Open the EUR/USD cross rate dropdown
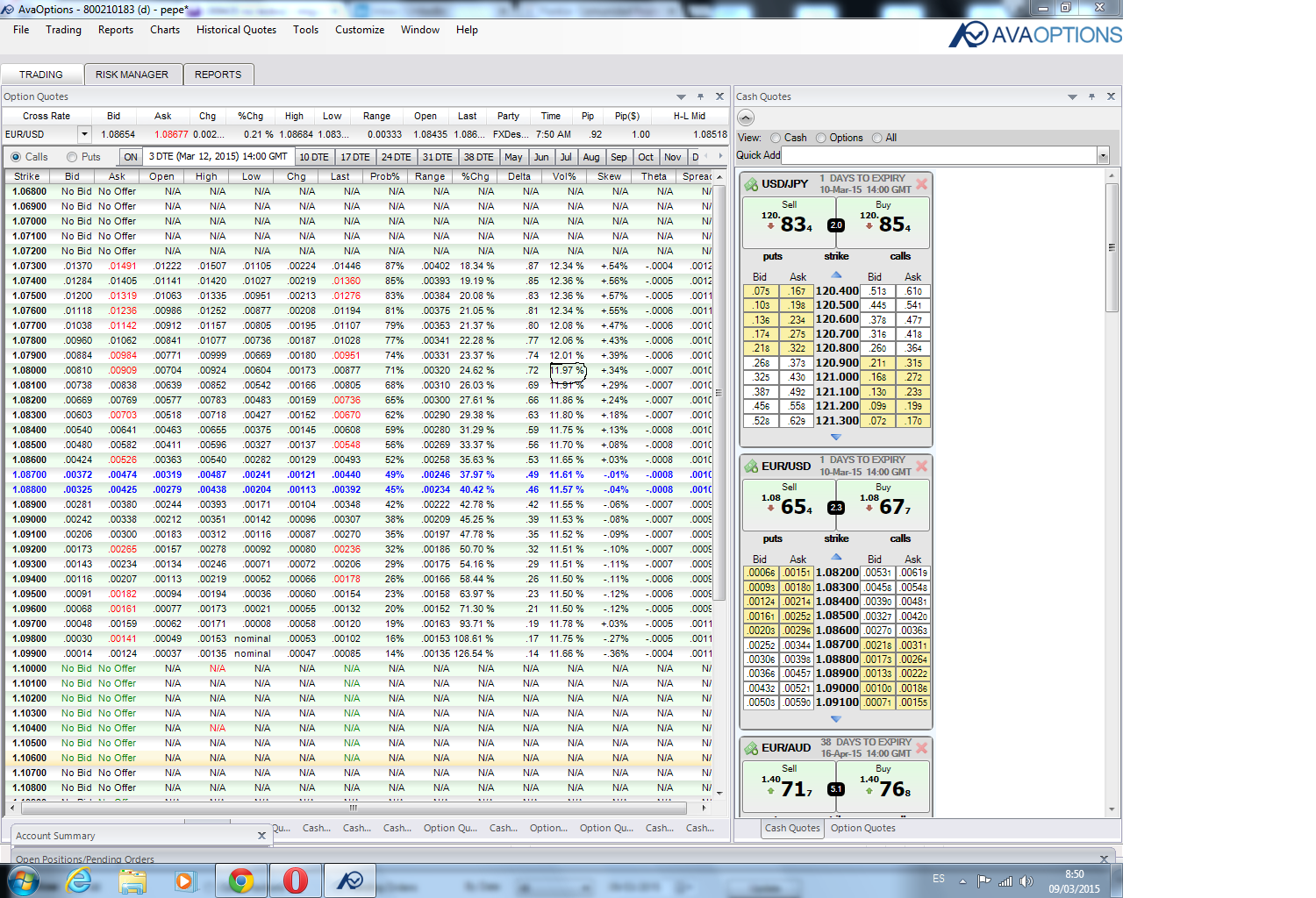Image resolution: width=1316 pixels, height=898 pixels. point(84,135)
